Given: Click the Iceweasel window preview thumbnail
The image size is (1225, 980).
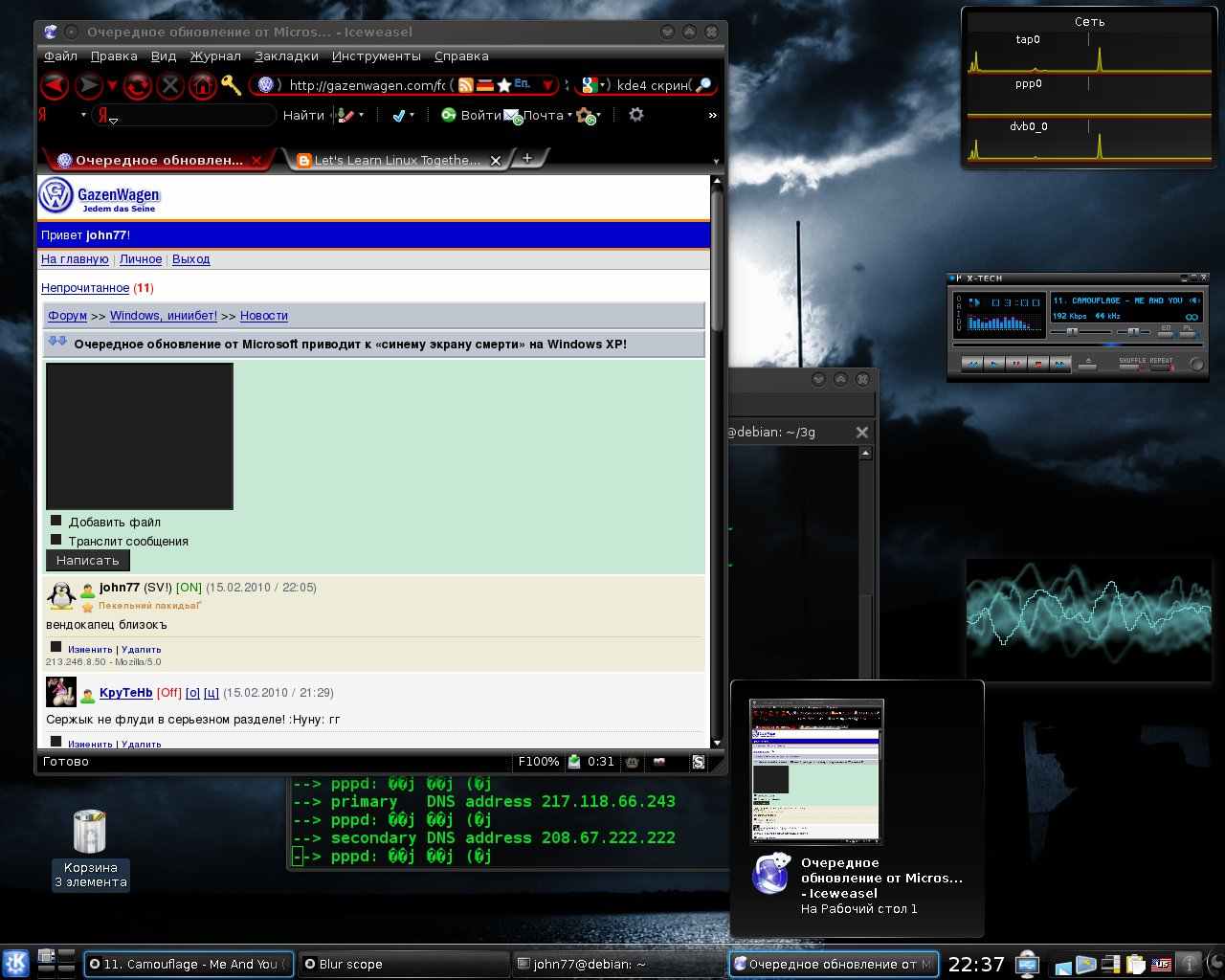Looking at the screenshot, I should [x=816, y=771].
